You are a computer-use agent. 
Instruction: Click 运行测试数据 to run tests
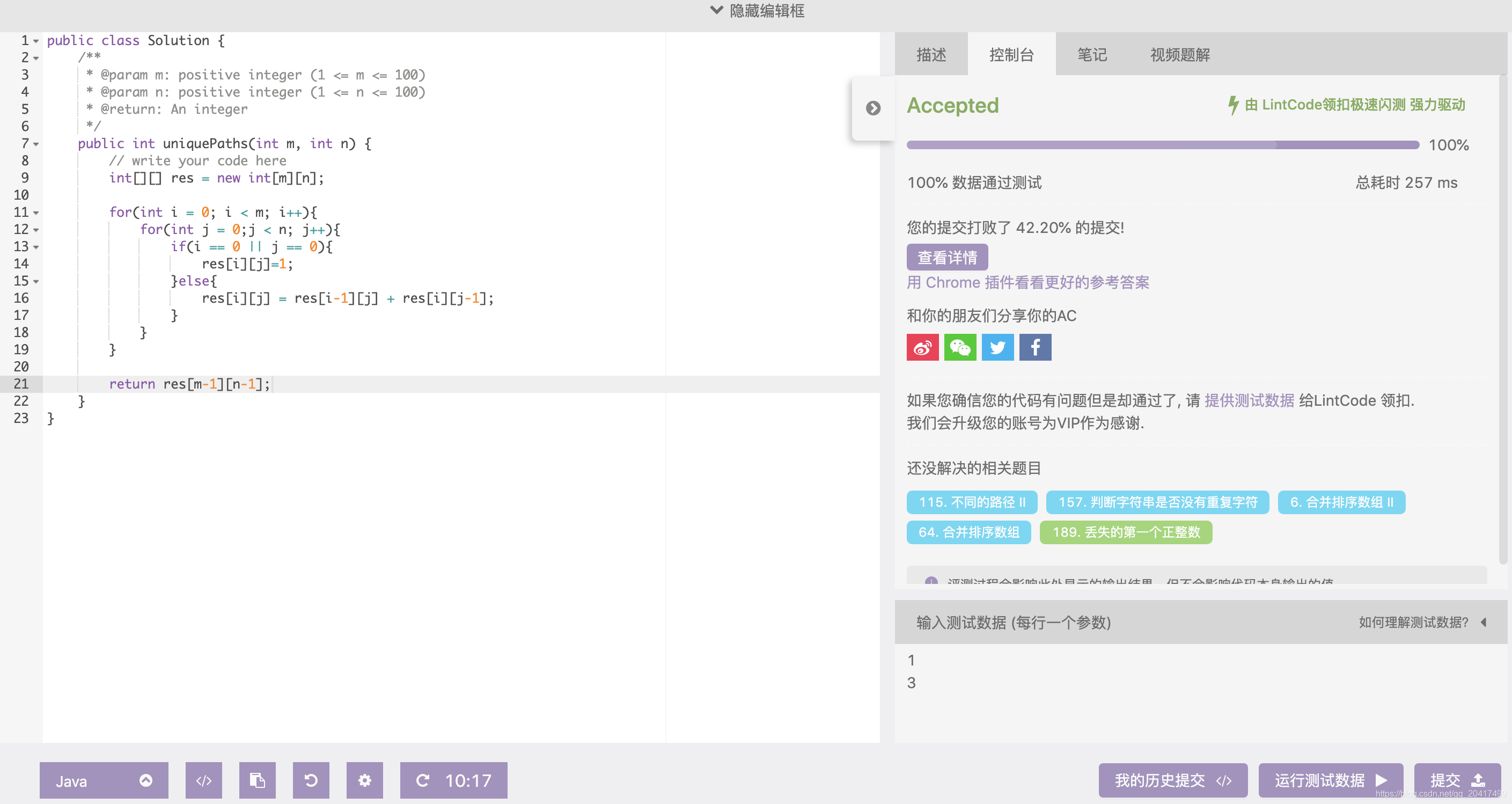click(x=1331, y=780)
